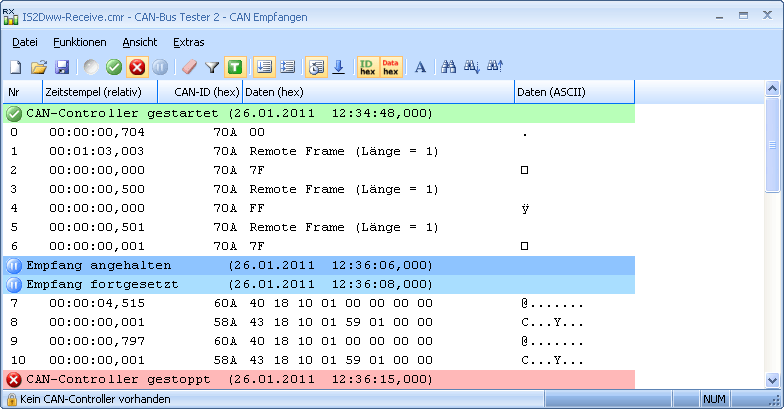Save using the floppy disk icon
The height and width of the screenshot is (409, 784).
coord(61,67)
